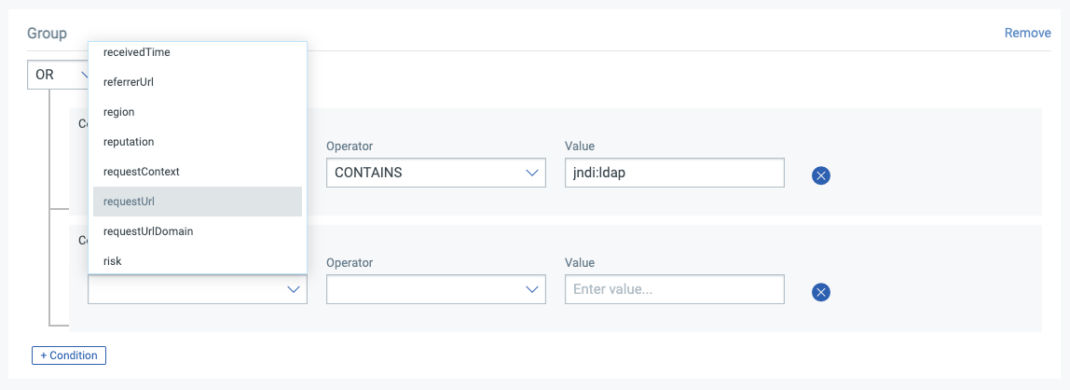
Task: Focus the Value field containing jndi:ldap
Action: [x=674, y=172]
